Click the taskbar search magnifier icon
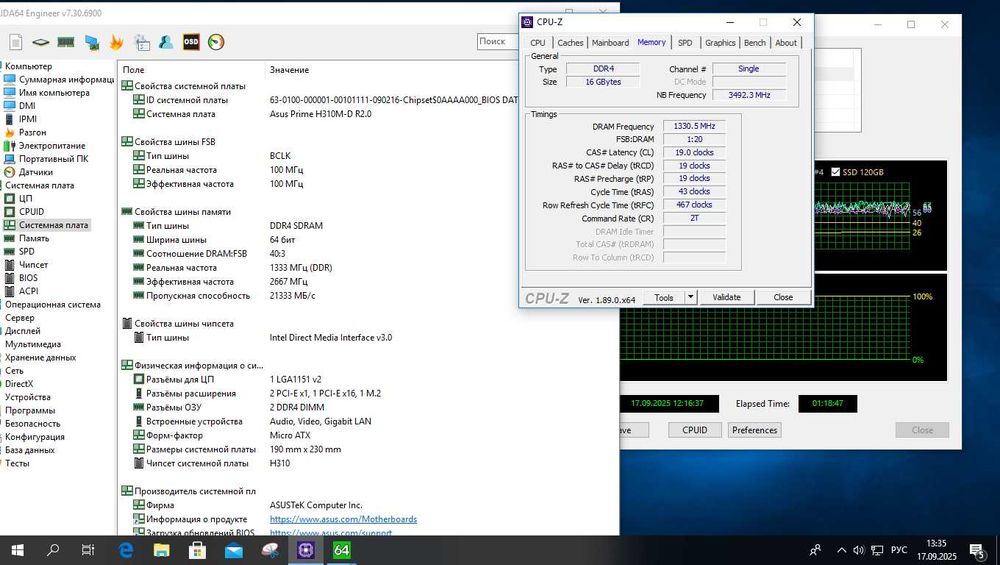Image resolution: width=1000 pixels, height=565 pixels. [x=53, y=550]
